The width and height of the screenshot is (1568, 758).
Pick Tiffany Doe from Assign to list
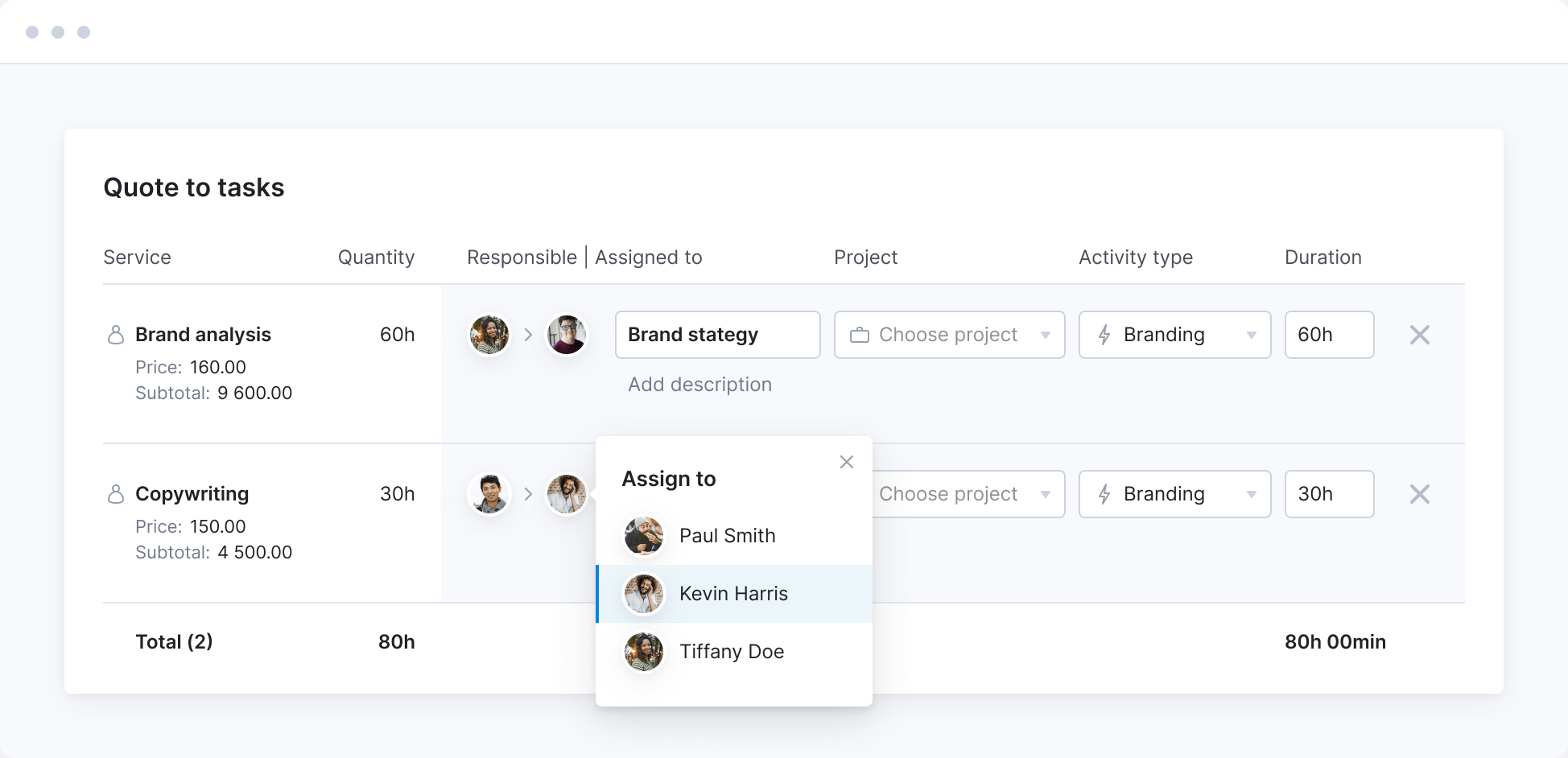pyautogui.click(x=731, y=652)
